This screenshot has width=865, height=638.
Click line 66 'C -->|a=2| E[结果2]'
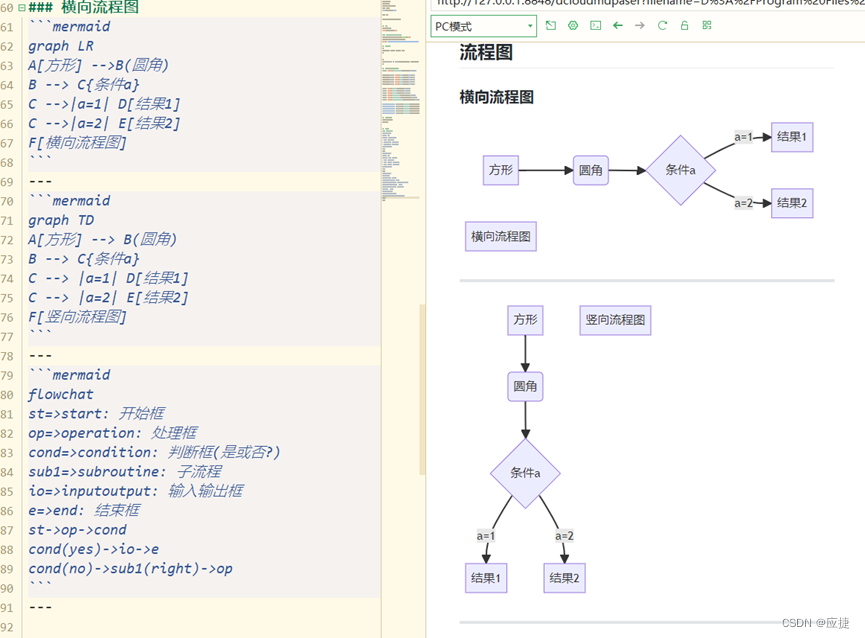(104, 124)
